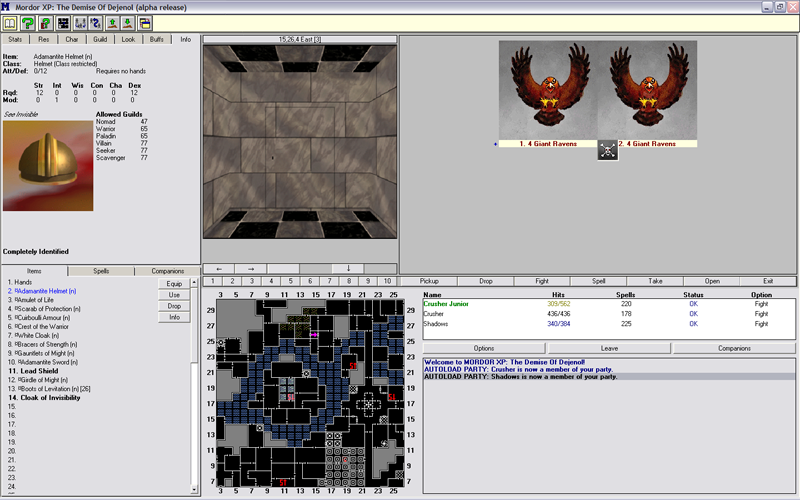Viewport: 800px width, 500px height.
Task: Click the green question mark toolbar icon
Action: pos(29,23)
